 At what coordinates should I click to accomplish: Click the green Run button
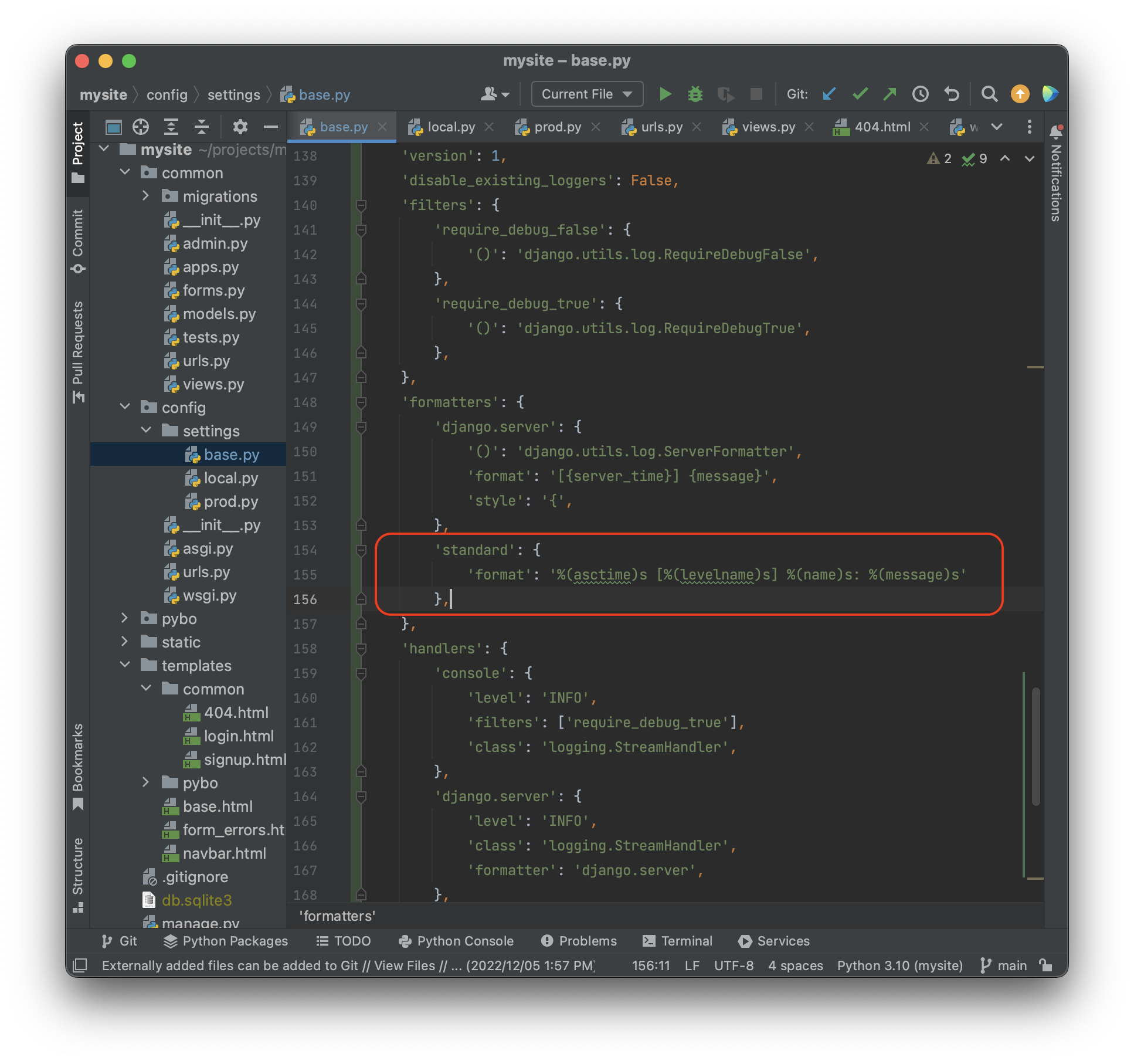[x=665, y=94]
